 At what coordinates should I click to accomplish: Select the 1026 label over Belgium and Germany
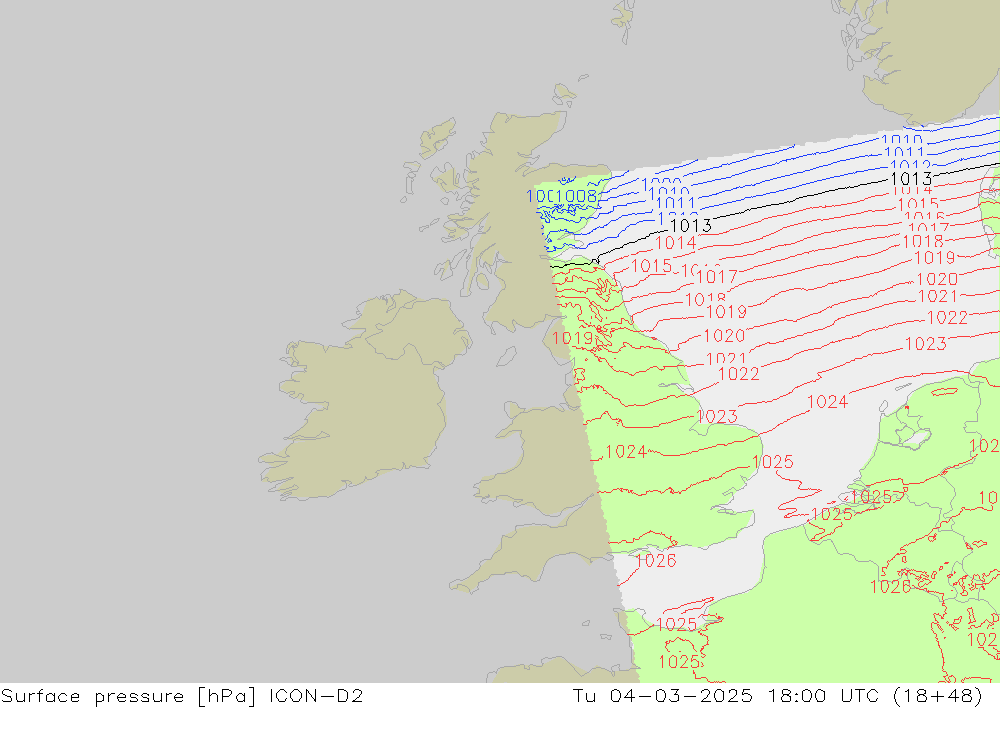pos(891,586)
